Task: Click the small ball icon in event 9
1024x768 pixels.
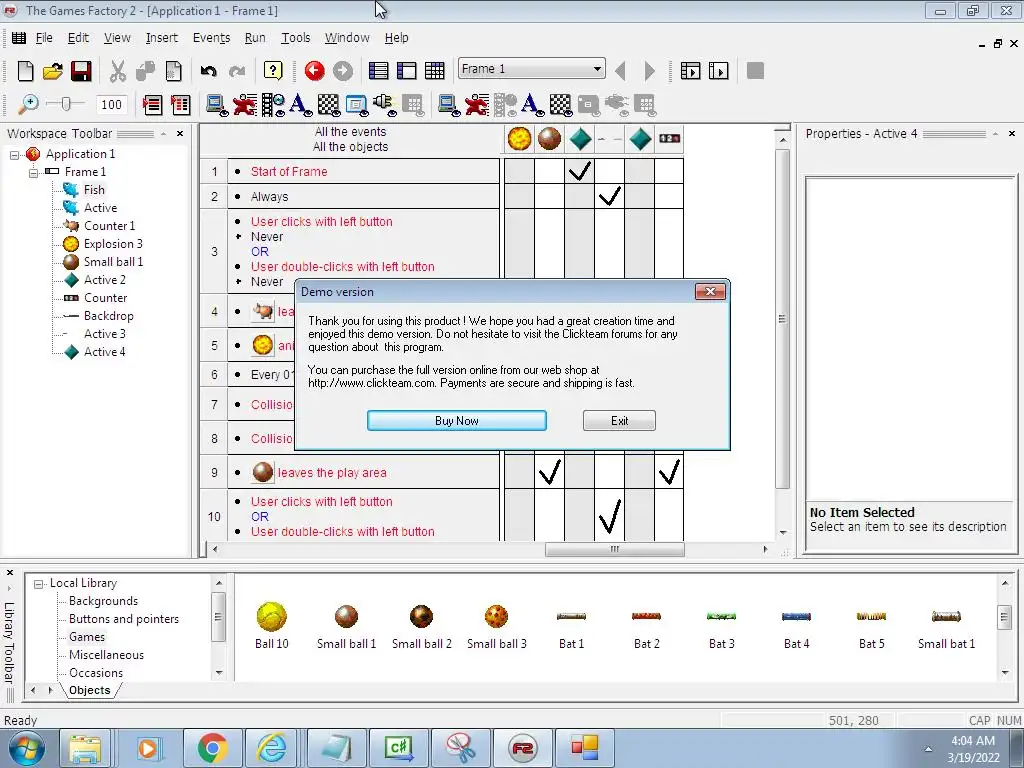Action: pos(263,472)
